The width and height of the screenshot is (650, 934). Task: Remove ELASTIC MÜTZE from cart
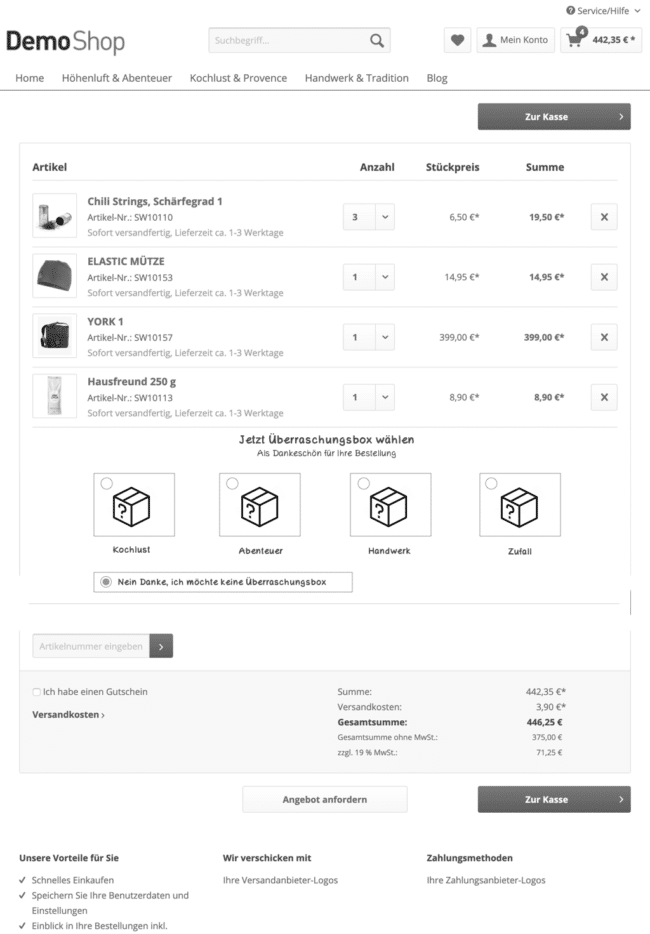604,277
